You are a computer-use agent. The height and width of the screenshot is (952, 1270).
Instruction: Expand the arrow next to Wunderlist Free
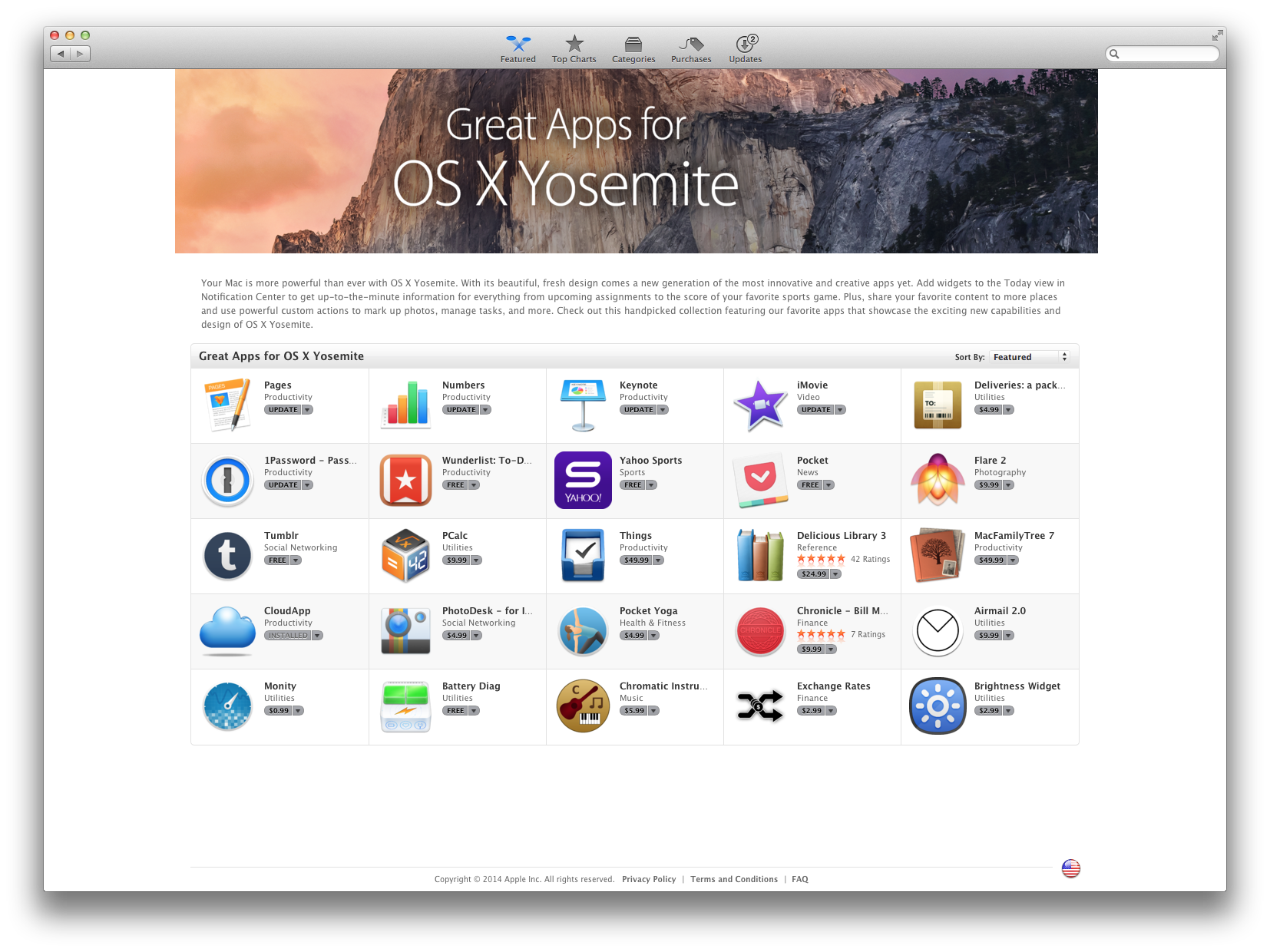click(474, 485)
